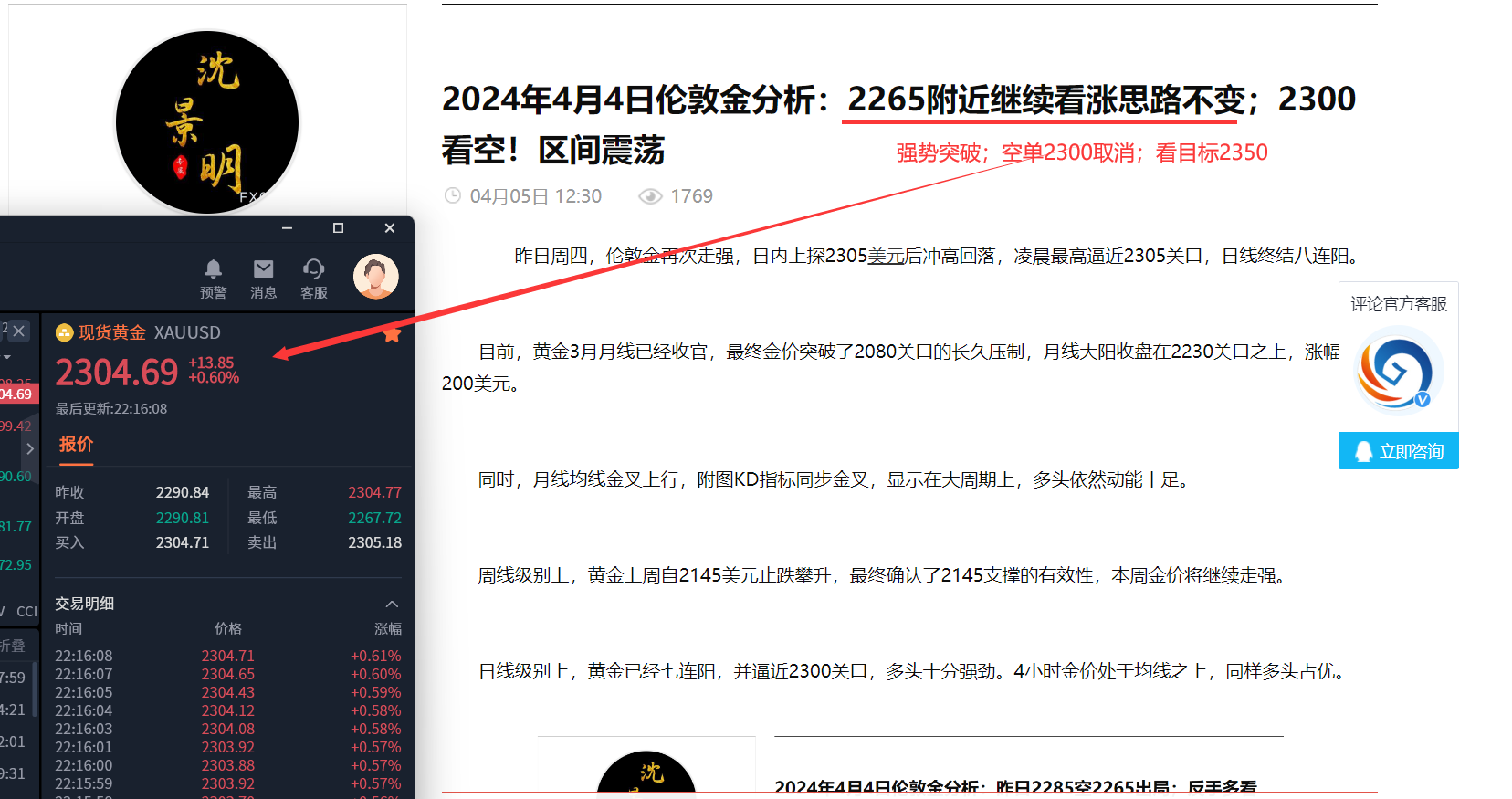Viewport: 1512px width, 799px height.
Task: Click the 最低 value 2267.72
Action: point(374,518)
